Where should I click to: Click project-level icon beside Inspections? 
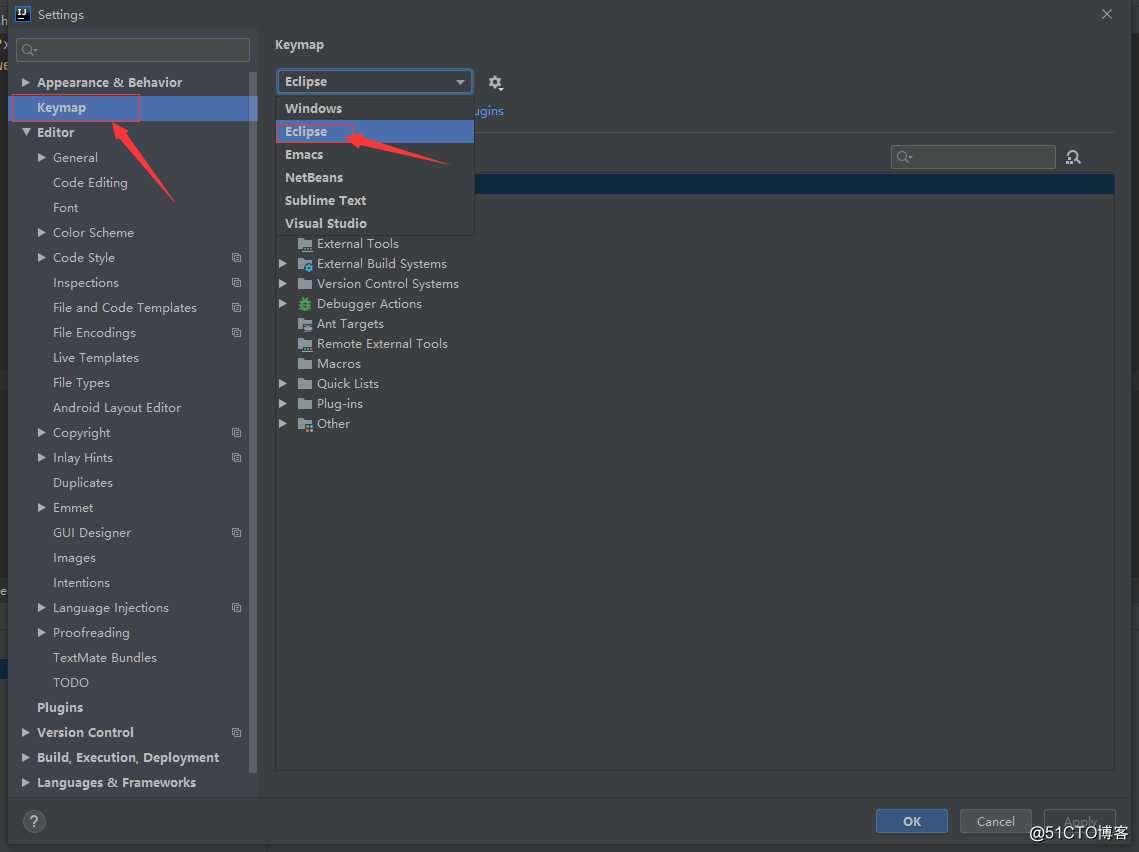pos(236,283)
